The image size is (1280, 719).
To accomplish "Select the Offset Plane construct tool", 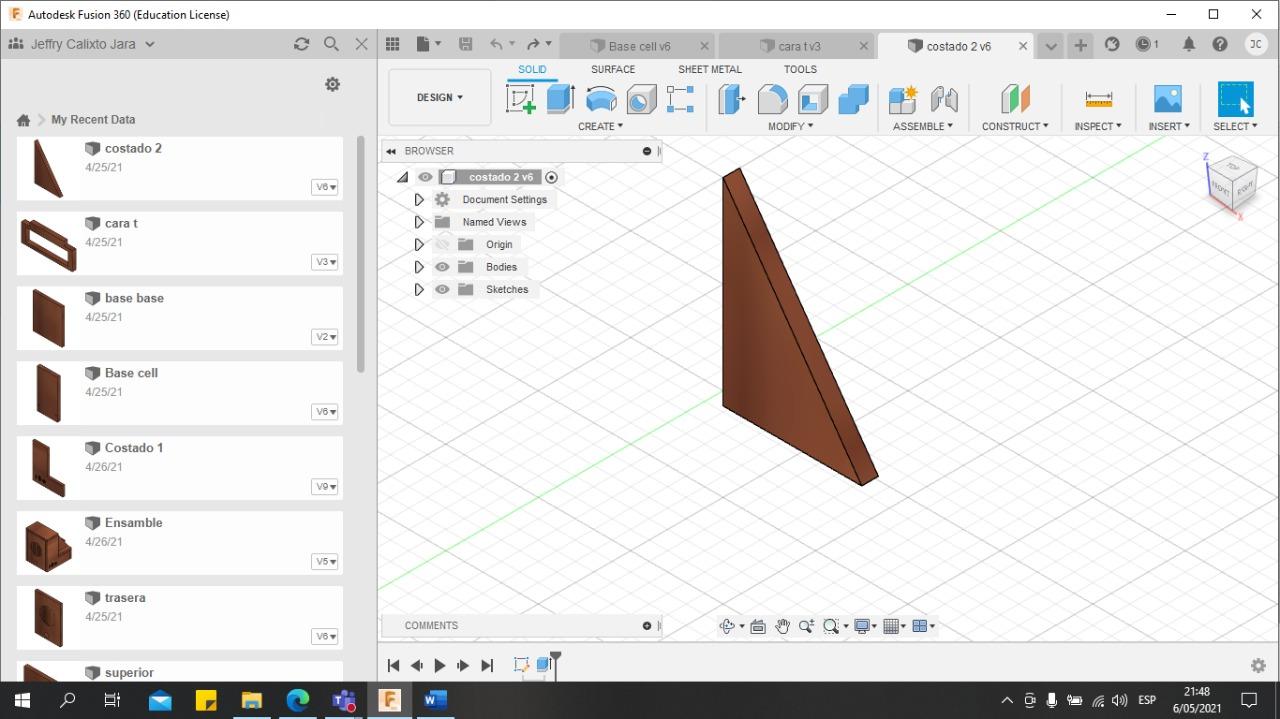I will pos(1015,98).
